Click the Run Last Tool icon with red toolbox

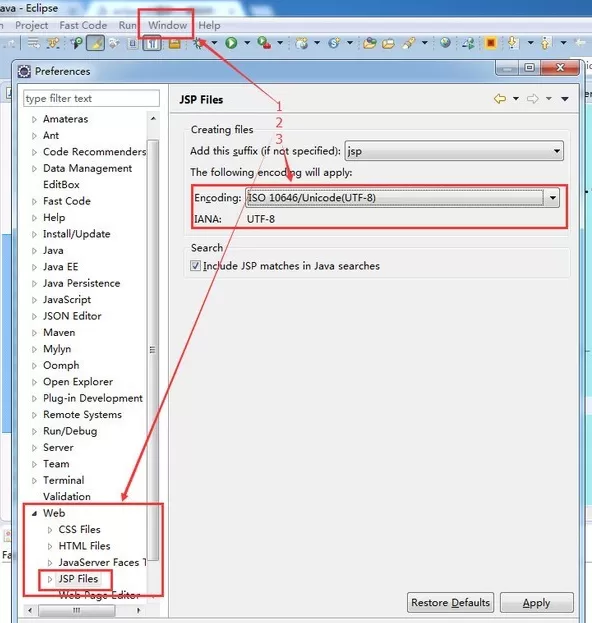(264, 43)
